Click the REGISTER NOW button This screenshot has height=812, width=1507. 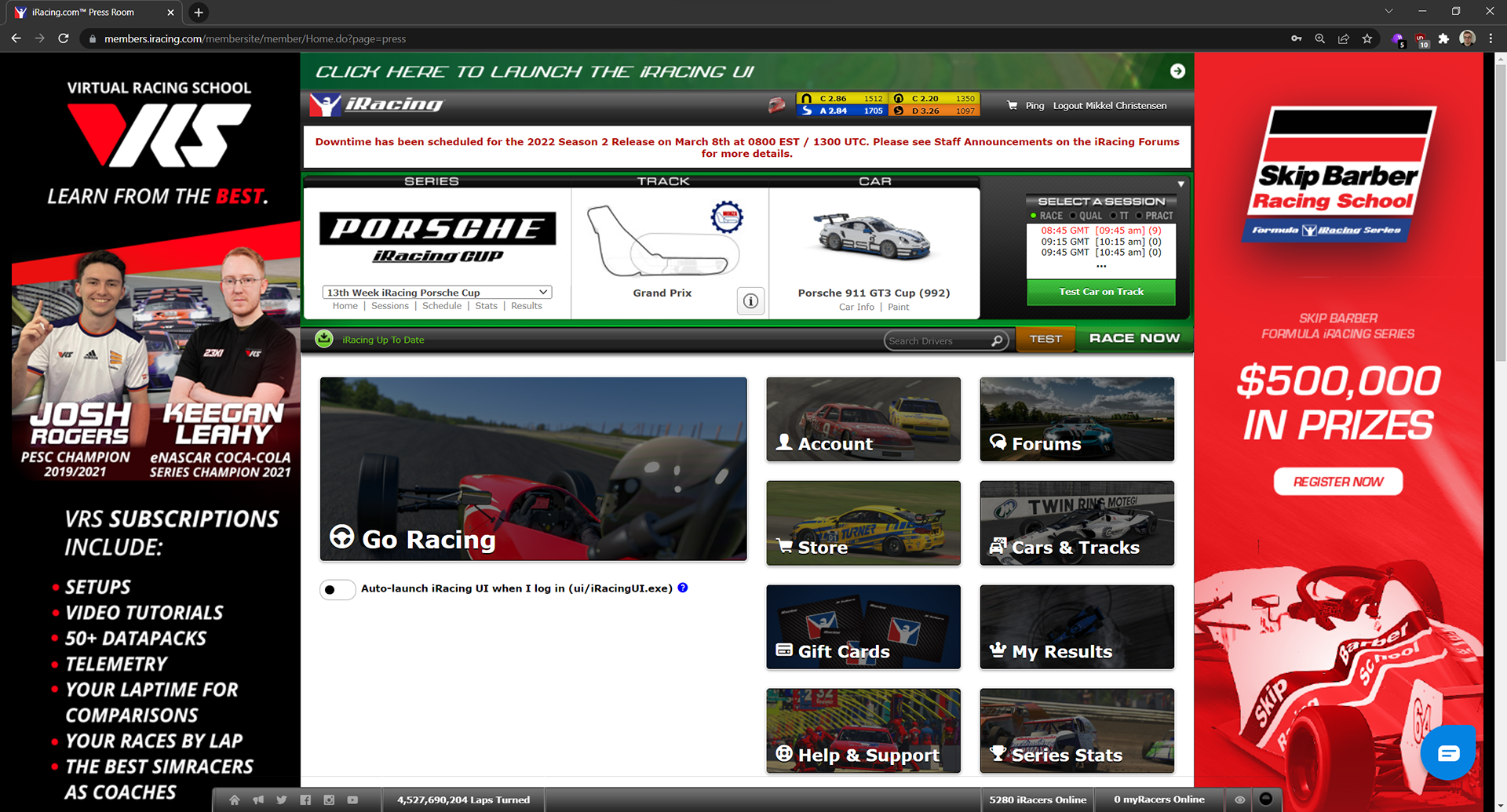click(1338, 482)
